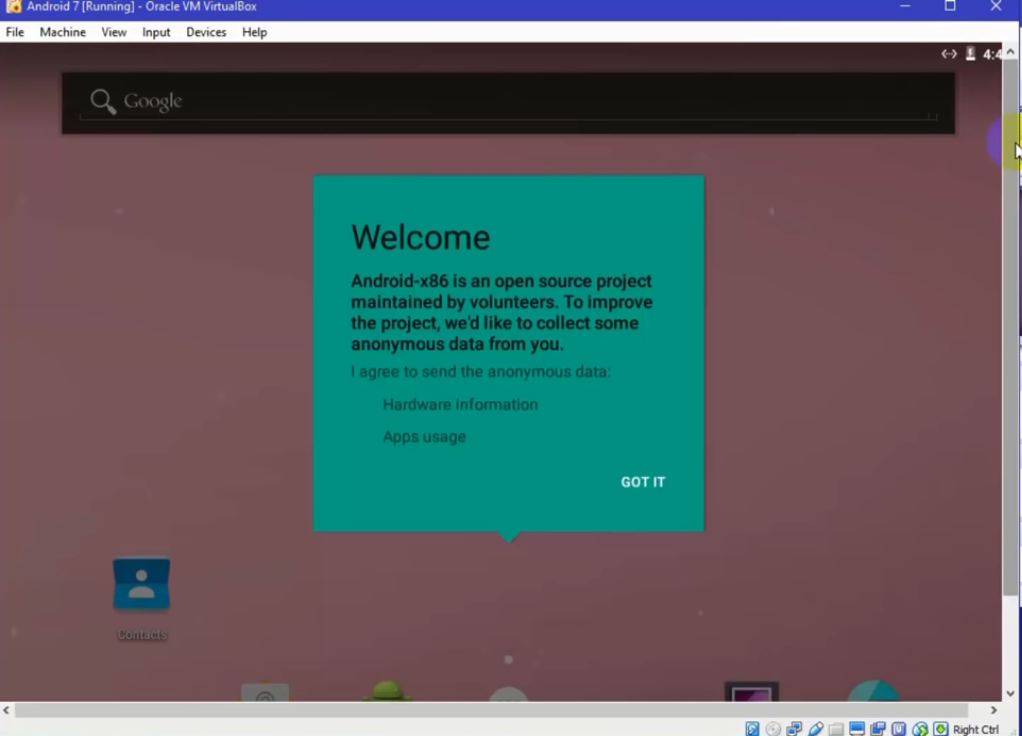Click the Google search magnifier icon
This screenshot has width=1022, height=736.
click(103, 101)
